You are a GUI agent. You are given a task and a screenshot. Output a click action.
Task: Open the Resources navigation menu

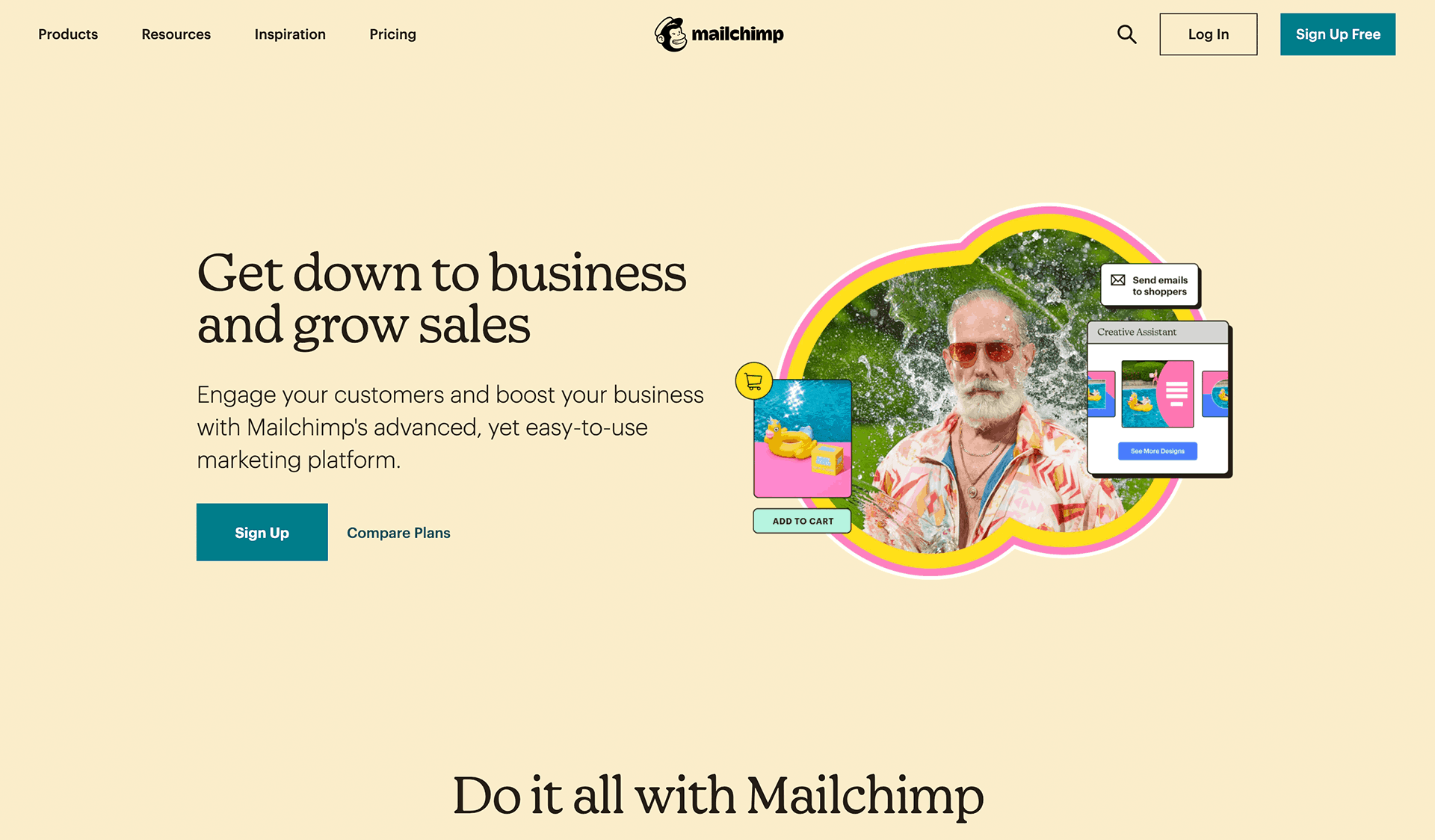click(x=176, y=33)
